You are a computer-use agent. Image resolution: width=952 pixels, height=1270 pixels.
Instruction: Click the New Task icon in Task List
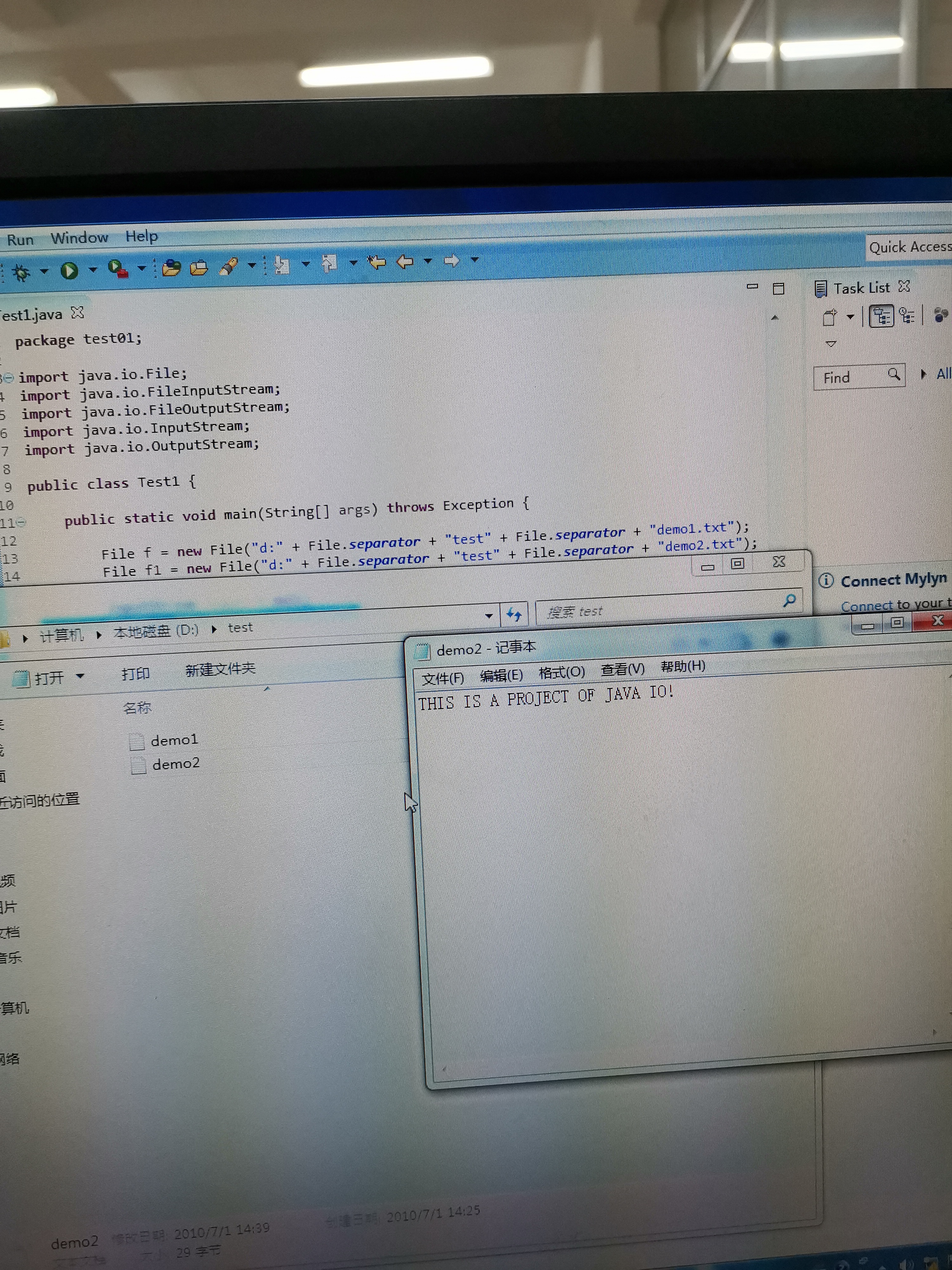point(829,317)
